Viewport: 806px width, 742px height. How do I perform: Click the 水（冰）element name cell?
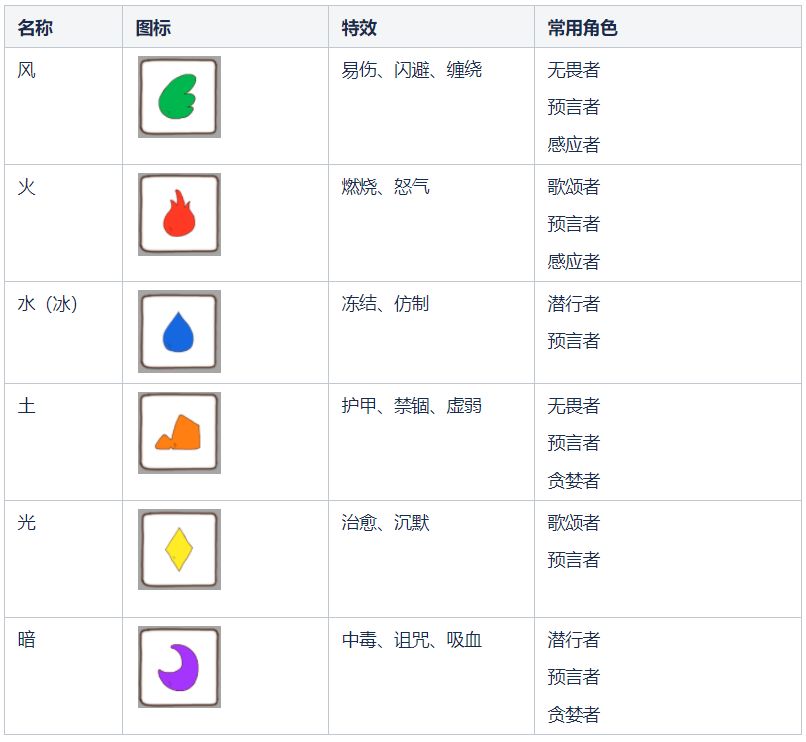click(47, 304)
